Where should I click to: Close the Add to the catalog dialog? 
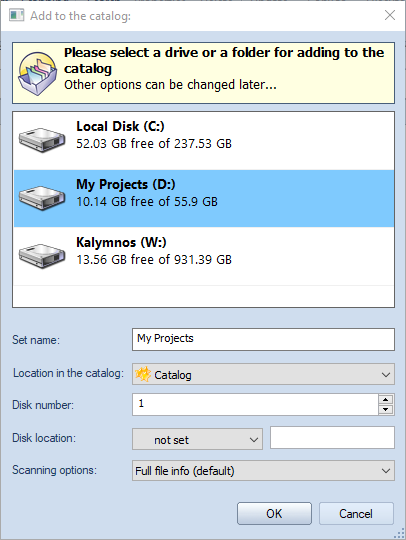pyautogui.click(x=390, y=15)
